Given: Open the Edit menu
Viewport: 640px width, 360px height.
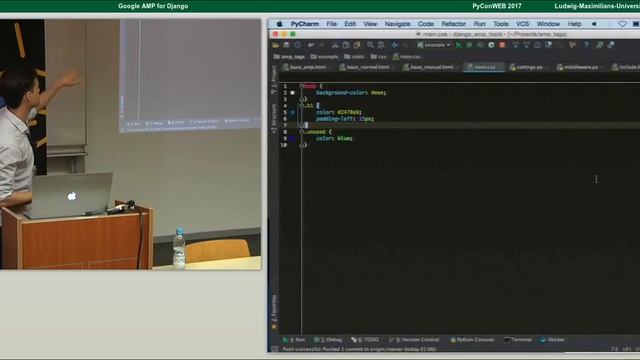Looking at the screenshot, I should [350, 24].
